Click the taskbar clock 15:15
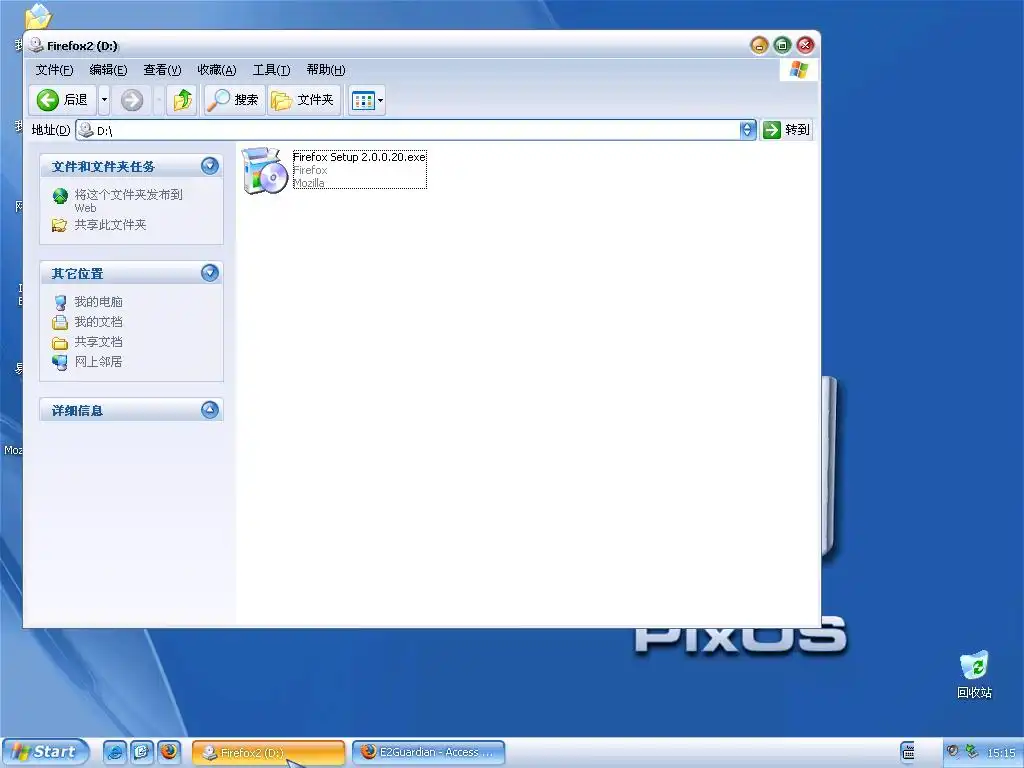Image resolution: width=1024 pixels, height=768 pixels. [x=1000, y=753]
